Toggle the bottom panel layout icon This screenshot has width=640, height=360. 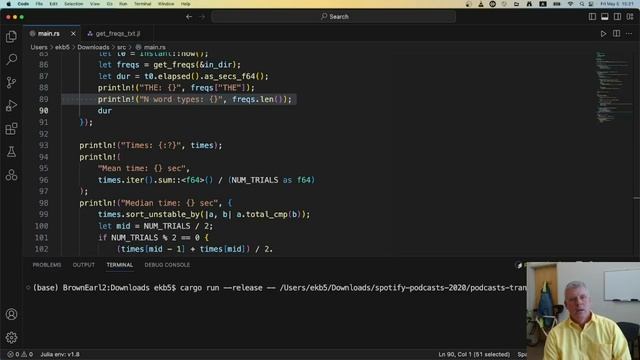(604, 17)
